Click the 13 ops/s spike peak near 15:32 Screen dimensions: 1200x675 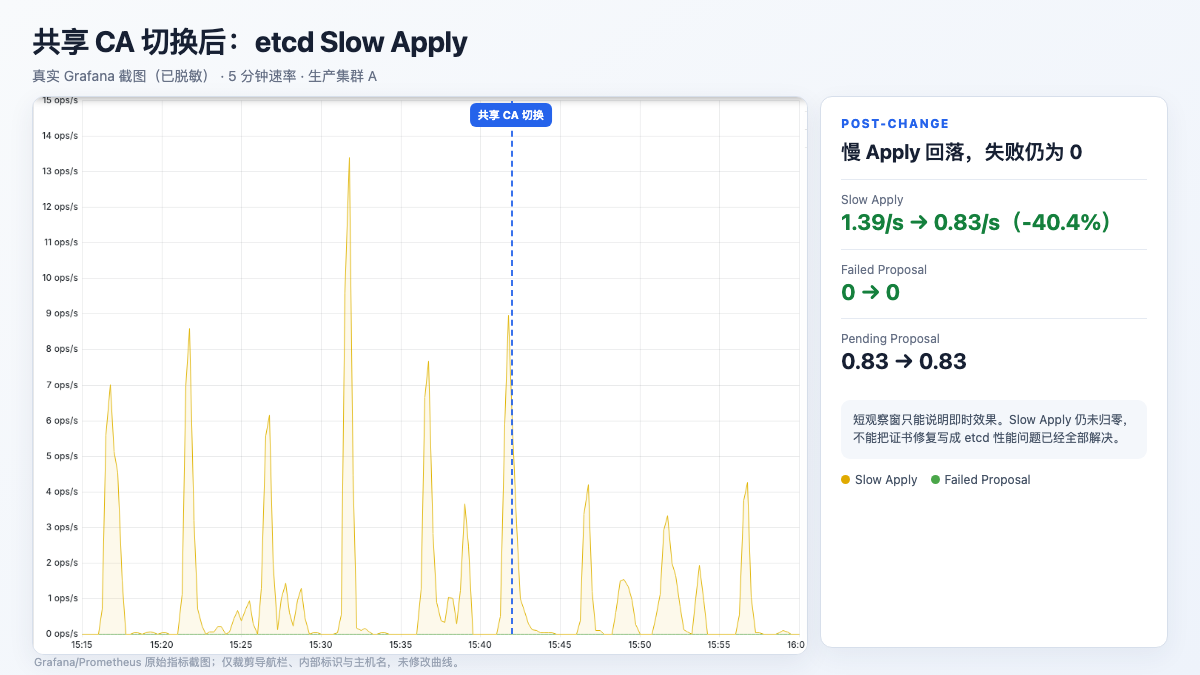(x=349, y=158)
